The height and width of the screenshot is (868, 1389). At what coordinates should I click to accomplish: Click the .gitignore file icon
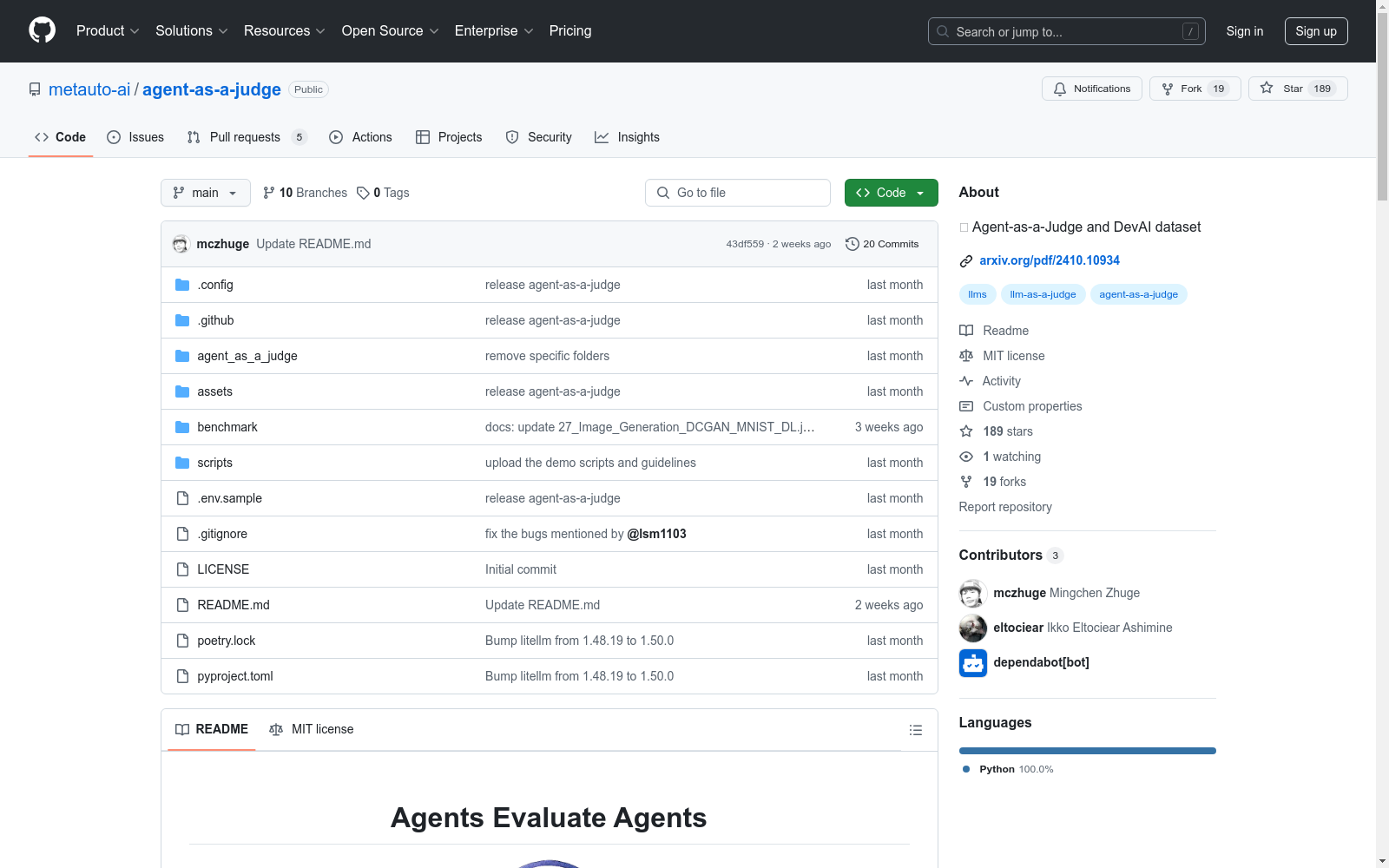click(x=182, y=534)
